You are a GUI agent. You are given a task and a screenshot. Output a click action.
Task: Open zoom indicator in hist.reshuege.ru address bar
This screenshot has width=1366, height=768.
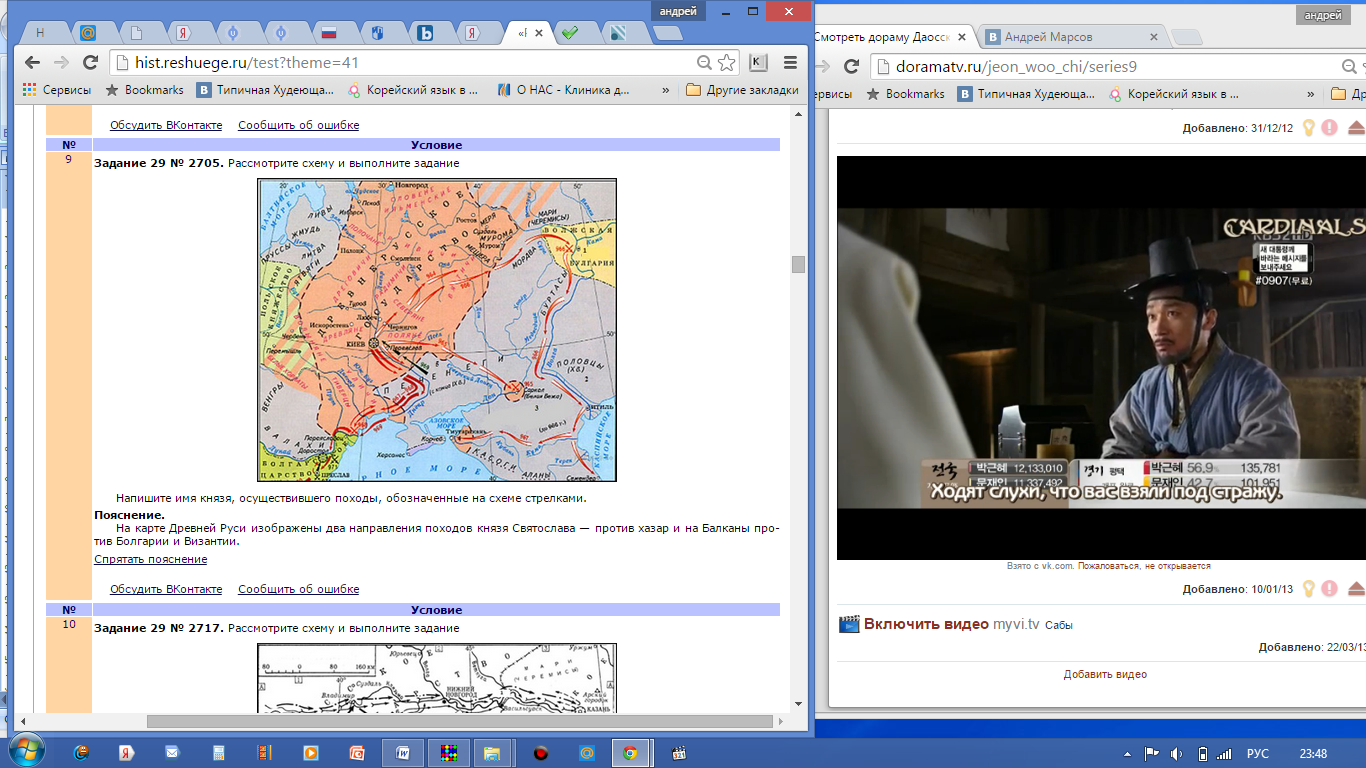tap(705, 63)
